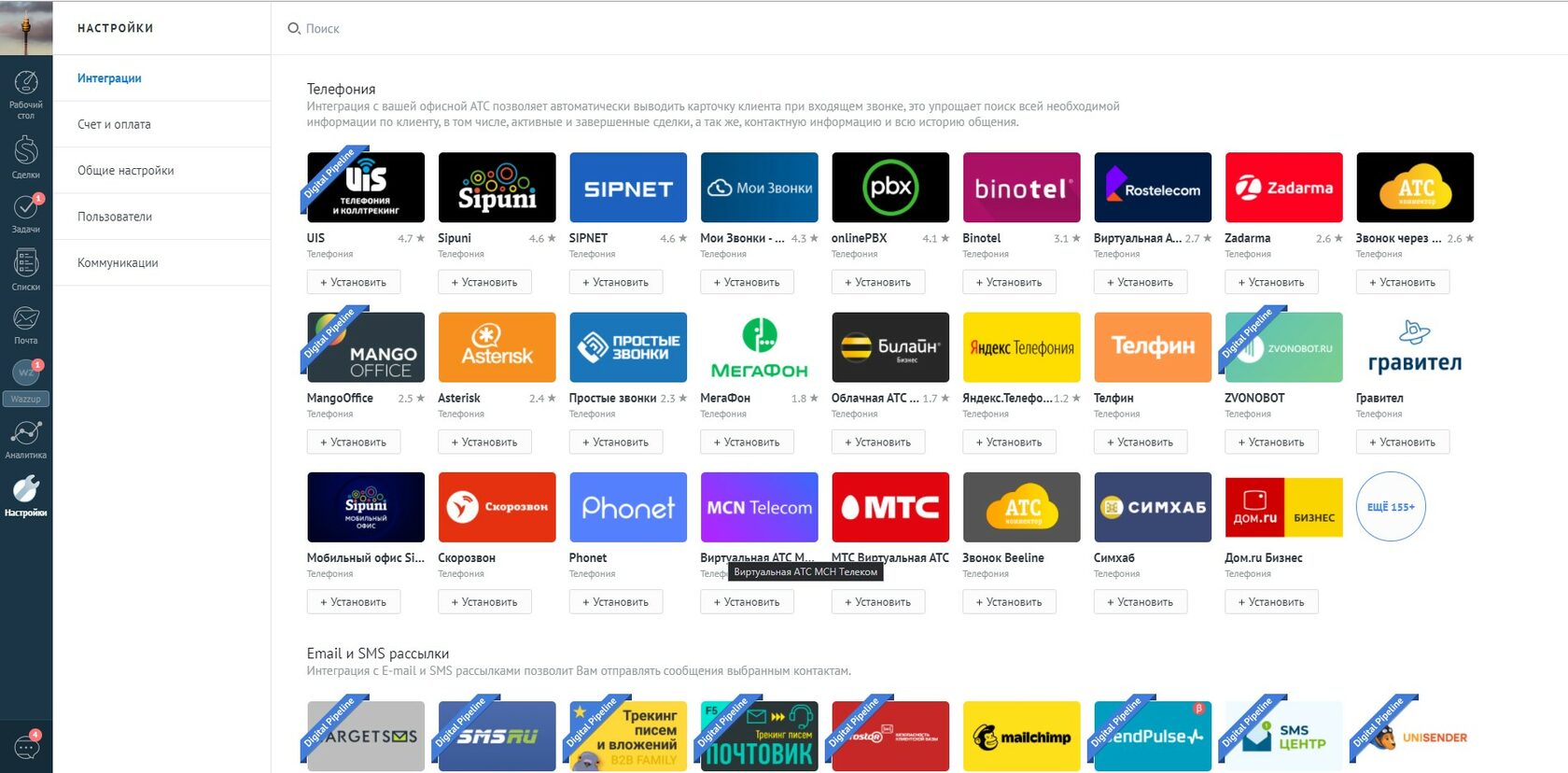The image size is (1568, 773).
Task: Open the Sipuni logo tile
Action: (497, 188)
